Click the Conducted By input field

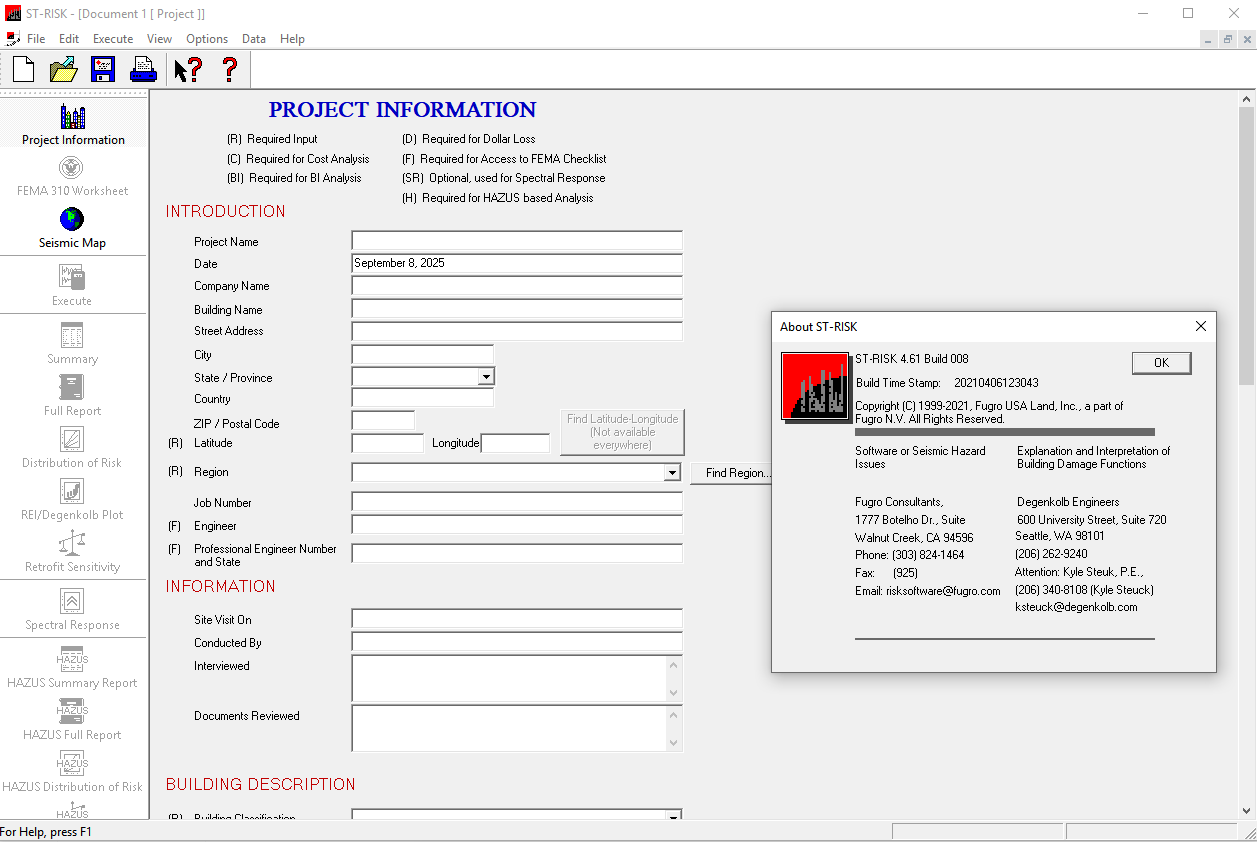517,642
